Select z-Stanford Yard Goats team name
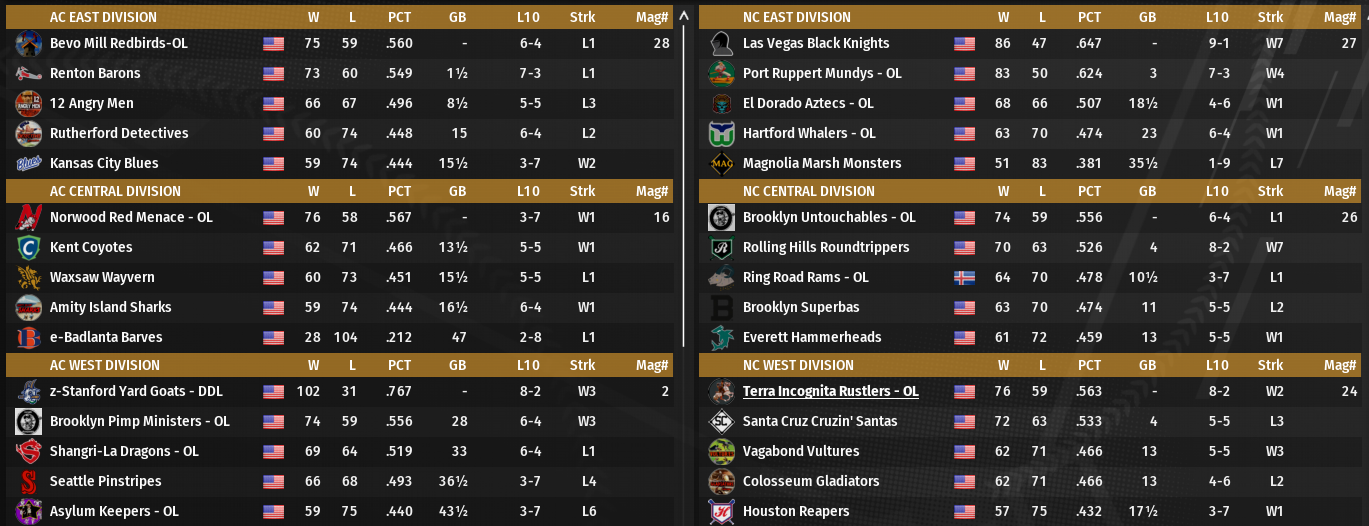 click(136, 392)
